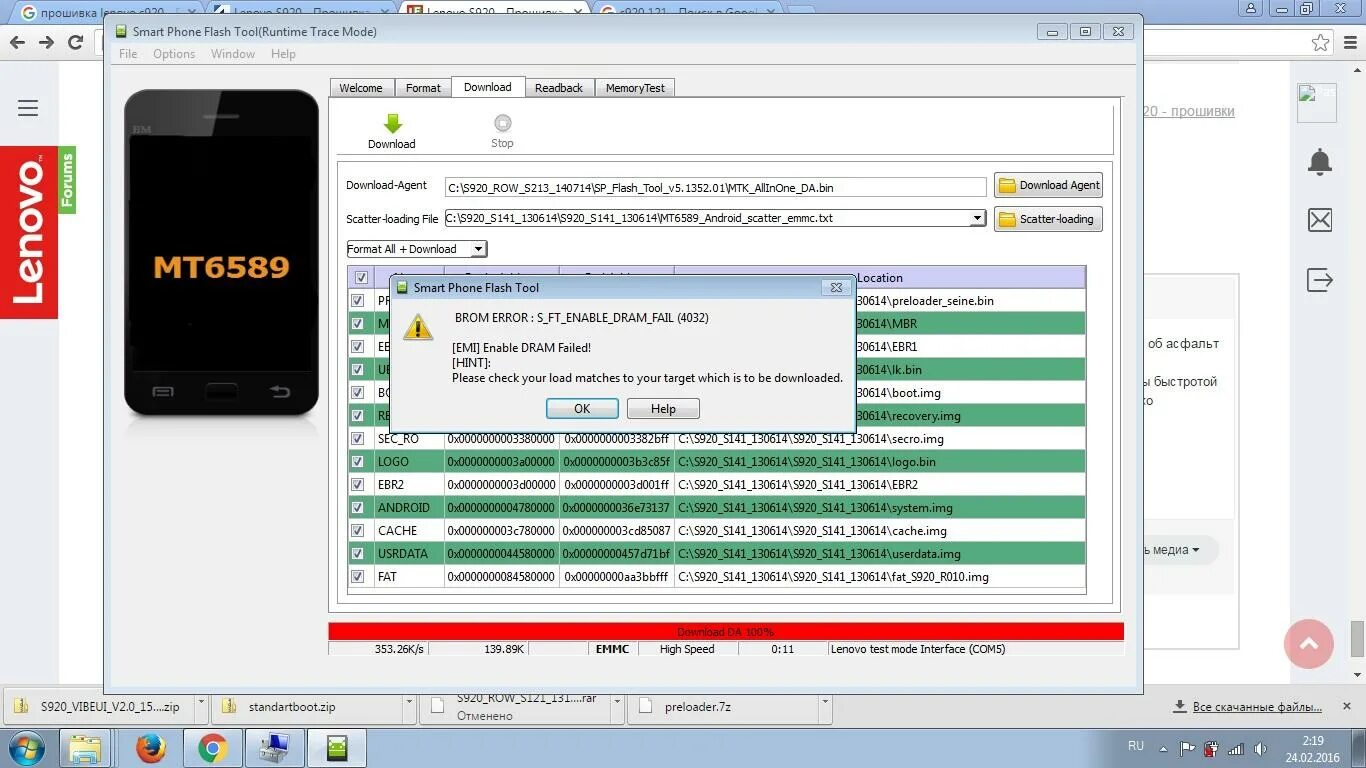This screenshot has height=768, width=1366.
Task: Toggle the FAT row checkbox
Action: pos(358,577)
